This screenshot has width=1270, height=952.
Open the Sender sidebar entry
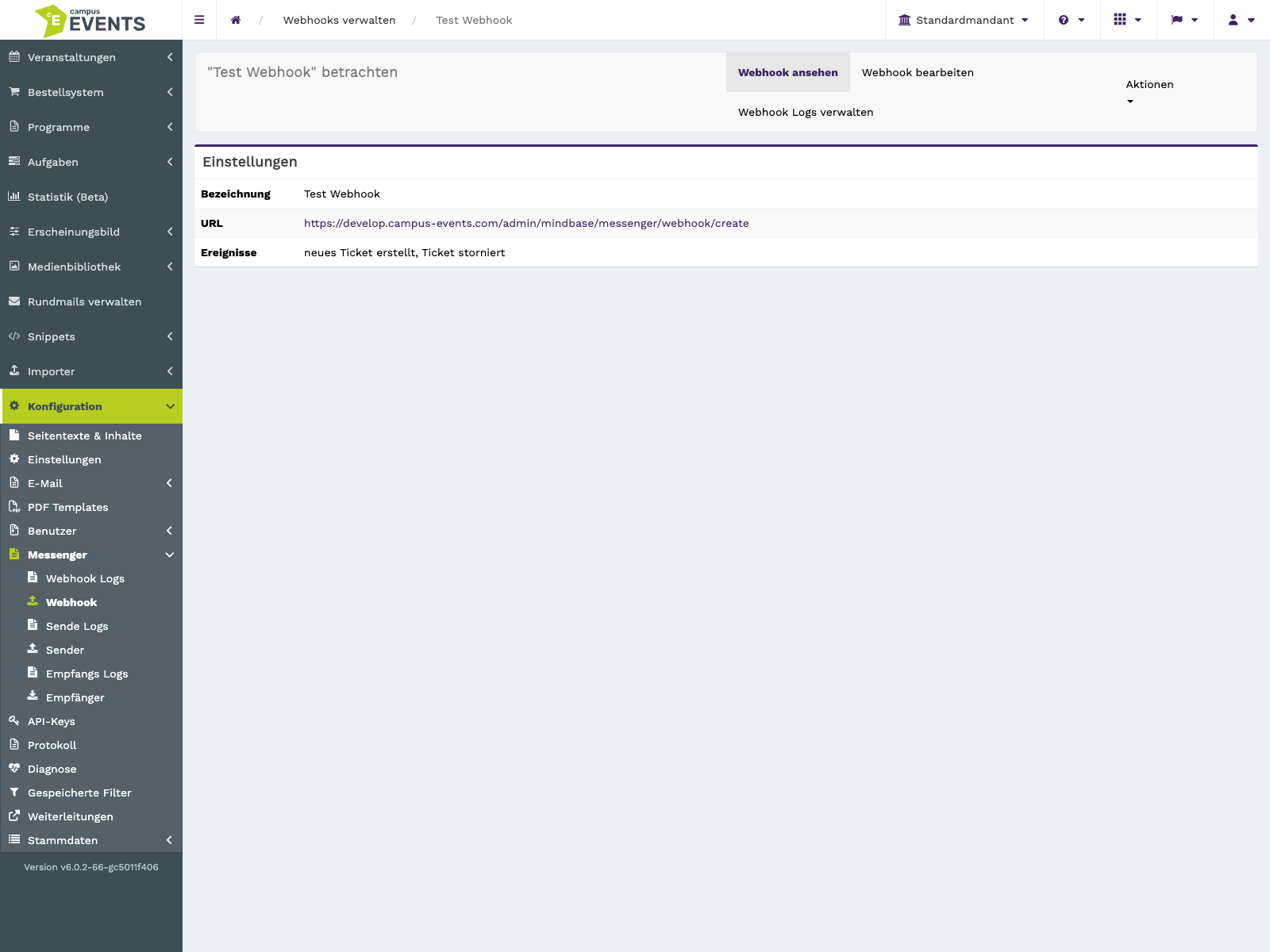(x=91, y=650)
